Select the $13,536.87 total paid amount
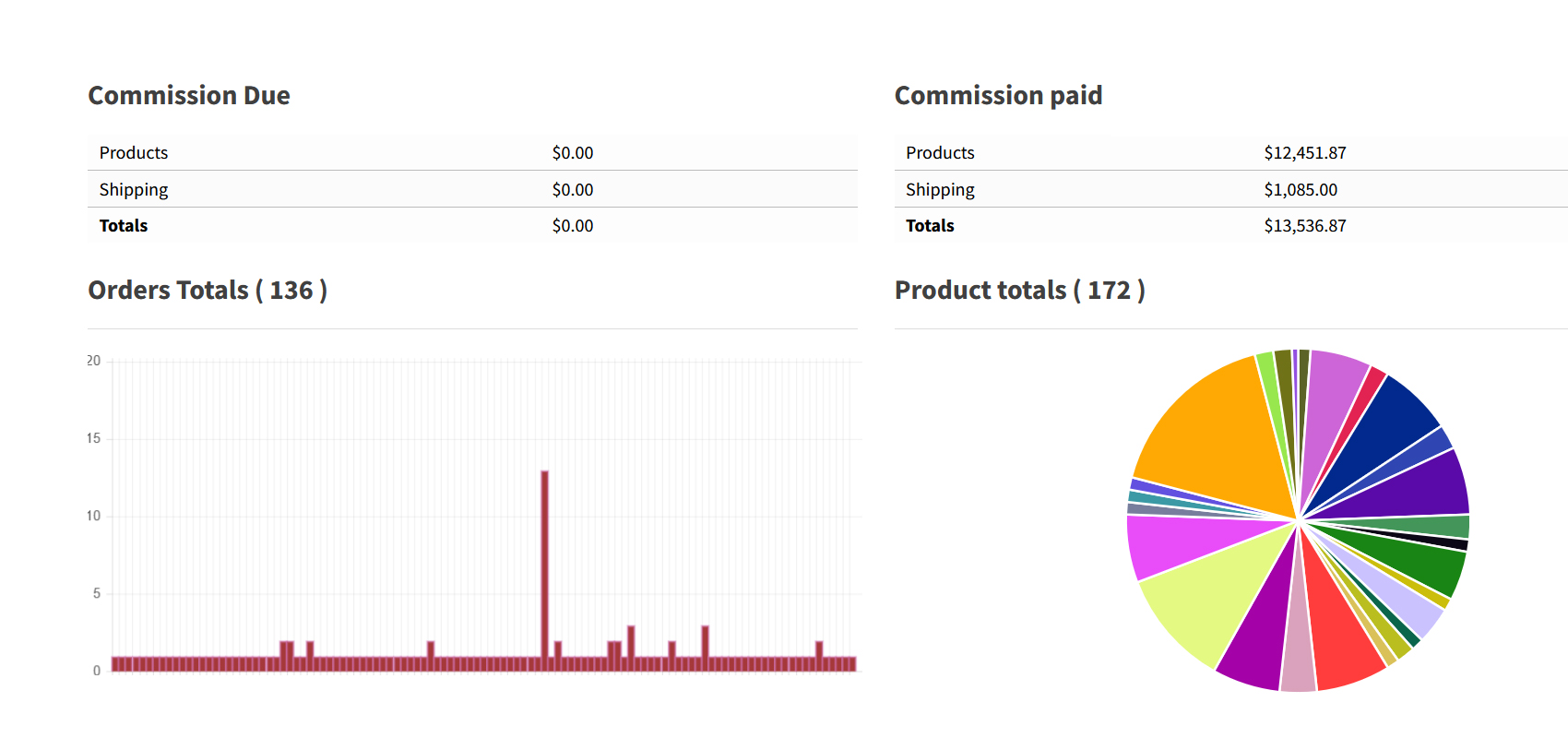Viewport: 1568px width, 738px height. point(1304,226)
